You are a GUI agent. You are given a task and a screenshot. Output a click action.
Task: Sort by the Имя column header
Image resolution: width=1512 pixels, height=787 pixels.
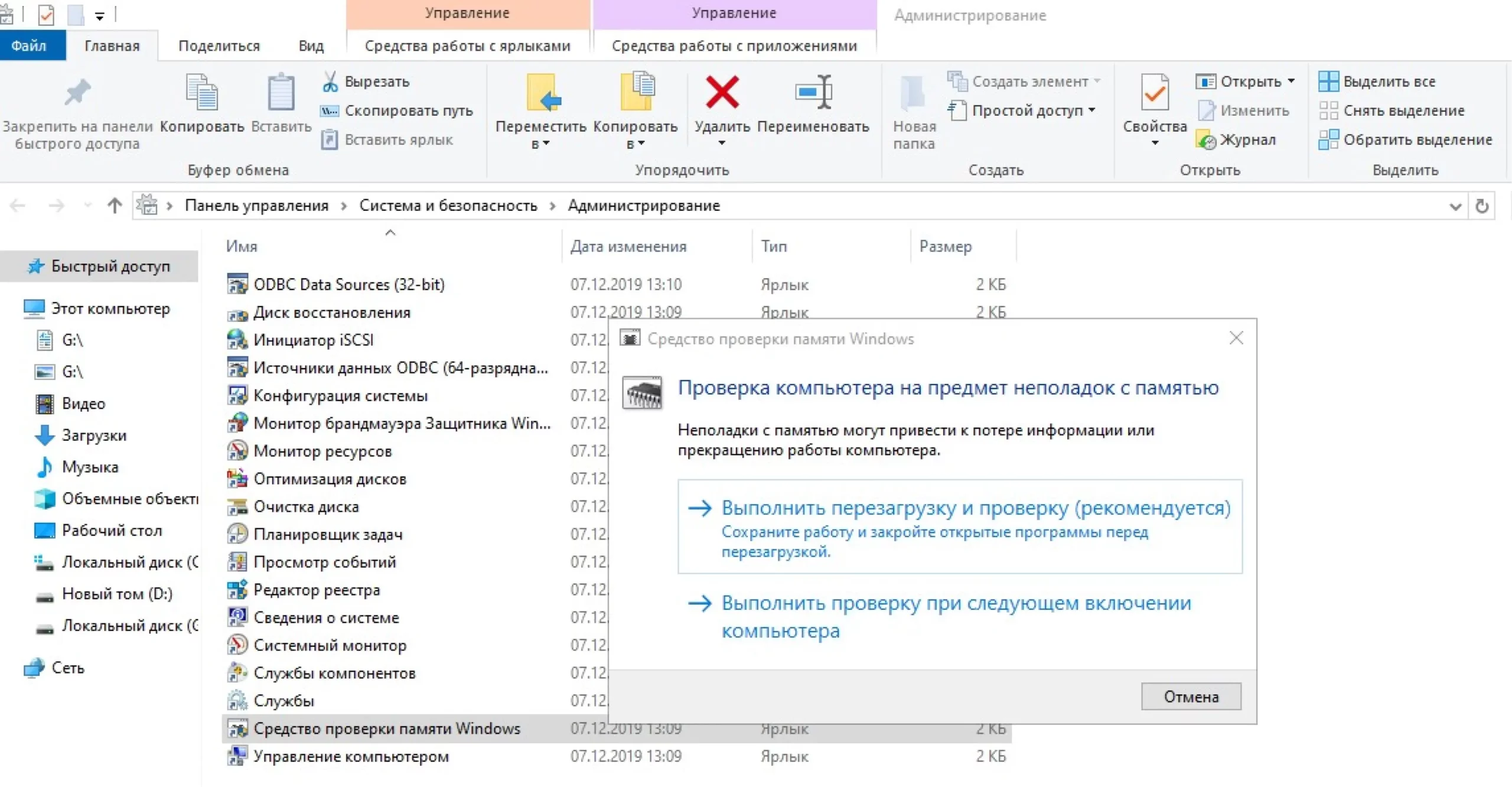242,246
